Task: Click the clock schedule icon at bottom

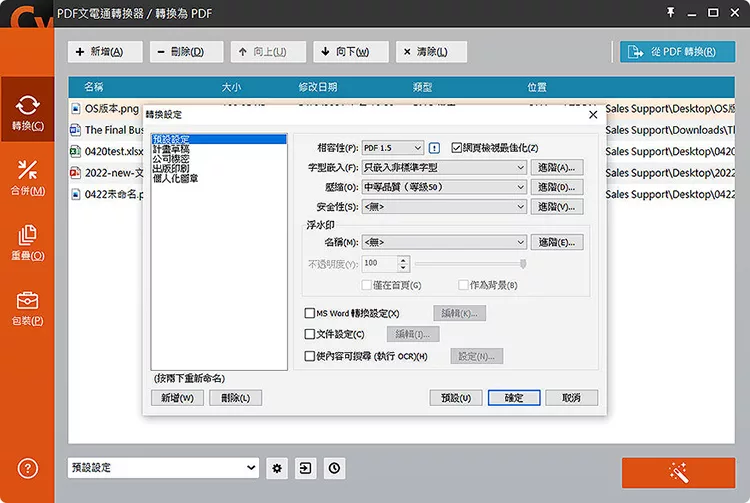Action: point(333,468)
